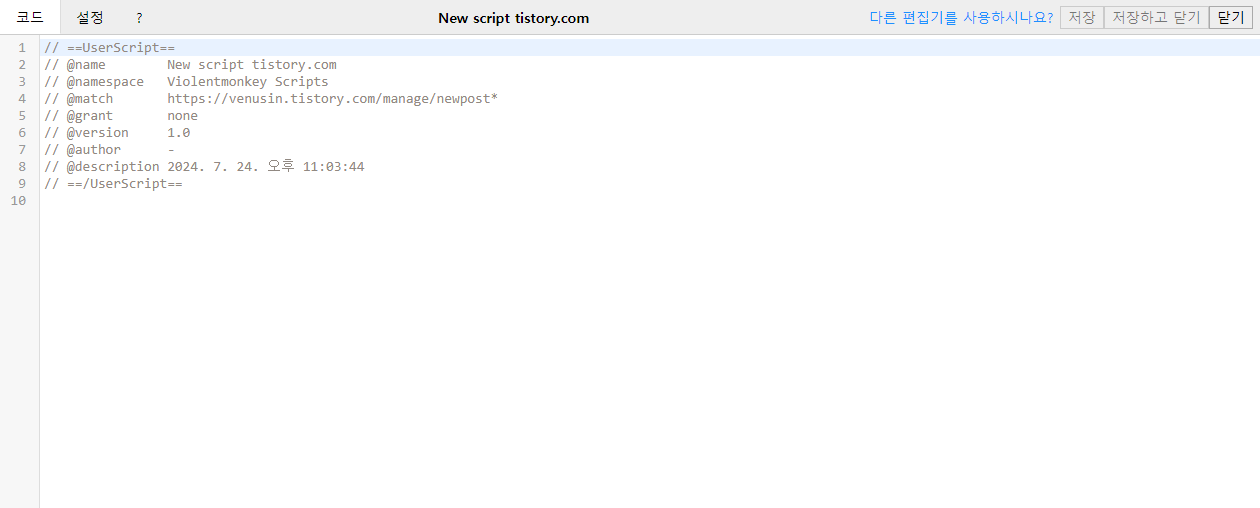Click the @grant none line

(121, 116)
